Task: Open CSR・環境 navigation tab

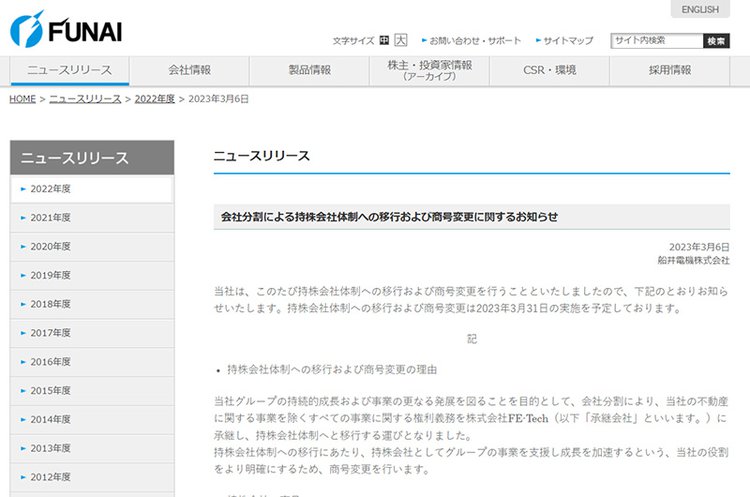Action: [x=549, y=70]
